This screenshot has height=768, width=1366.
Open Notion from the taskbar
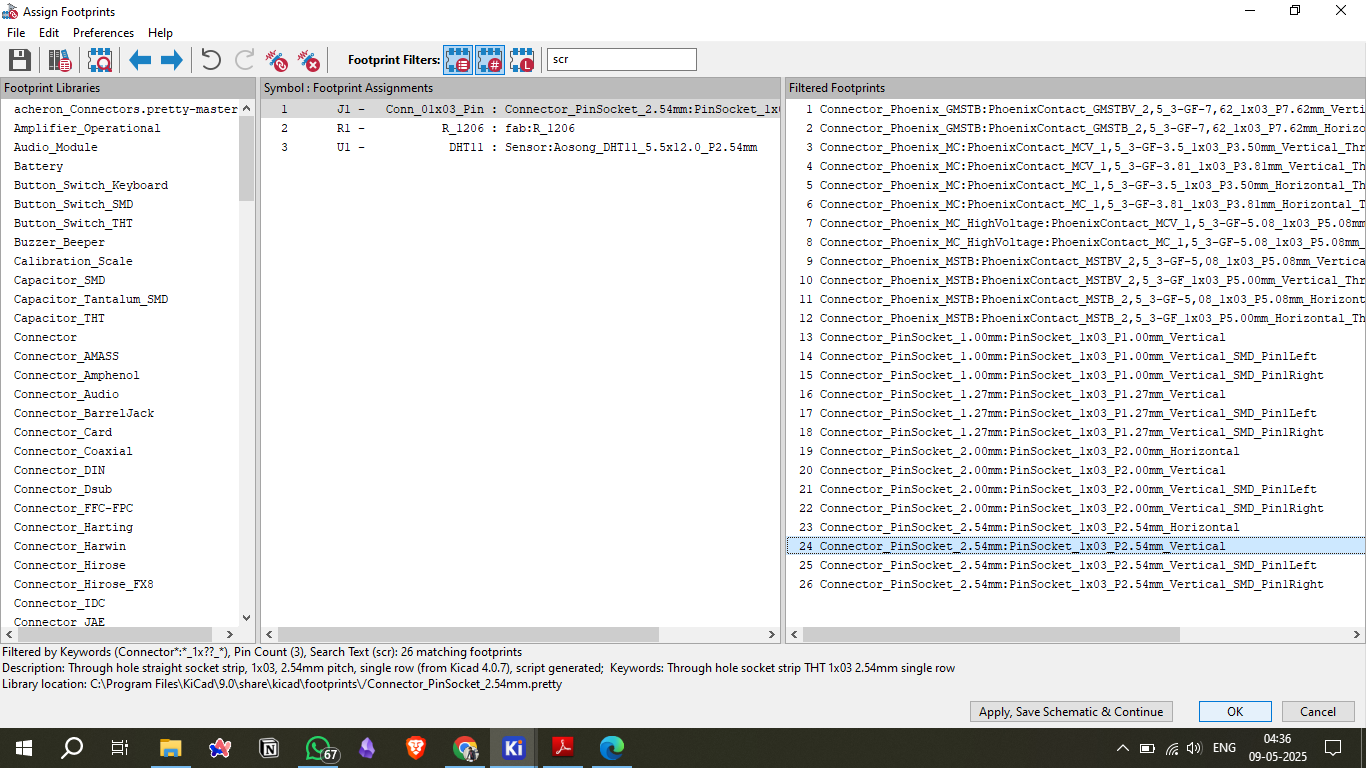point(269,748)
